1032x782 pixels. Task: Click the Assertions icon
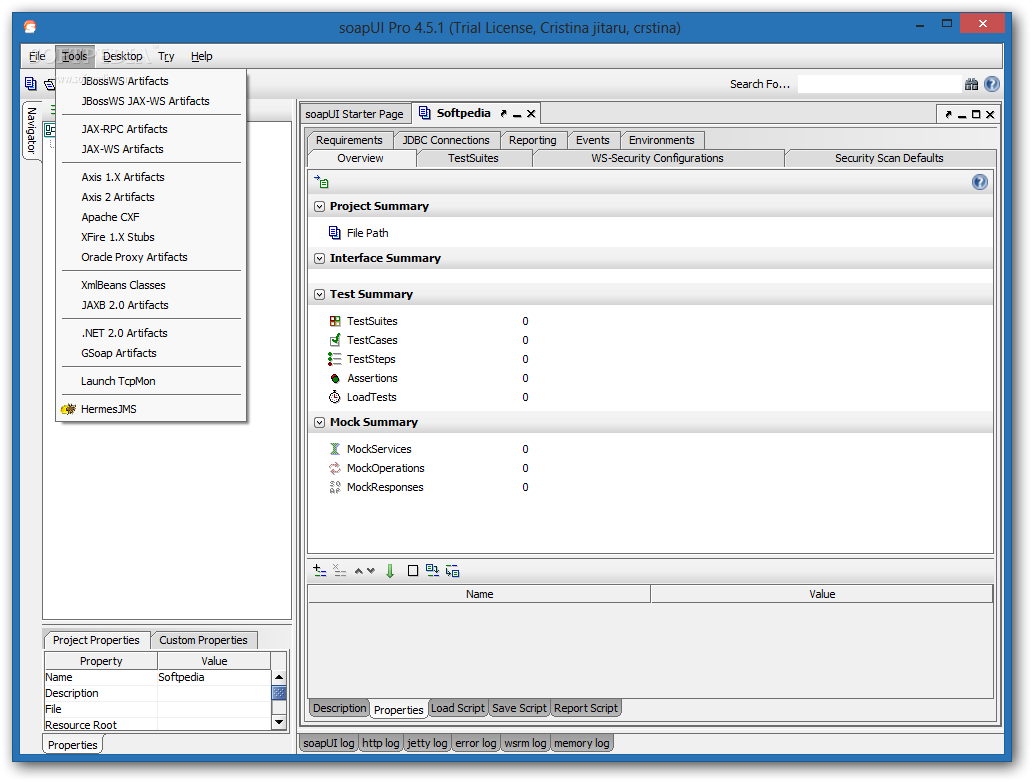(335, 378)
